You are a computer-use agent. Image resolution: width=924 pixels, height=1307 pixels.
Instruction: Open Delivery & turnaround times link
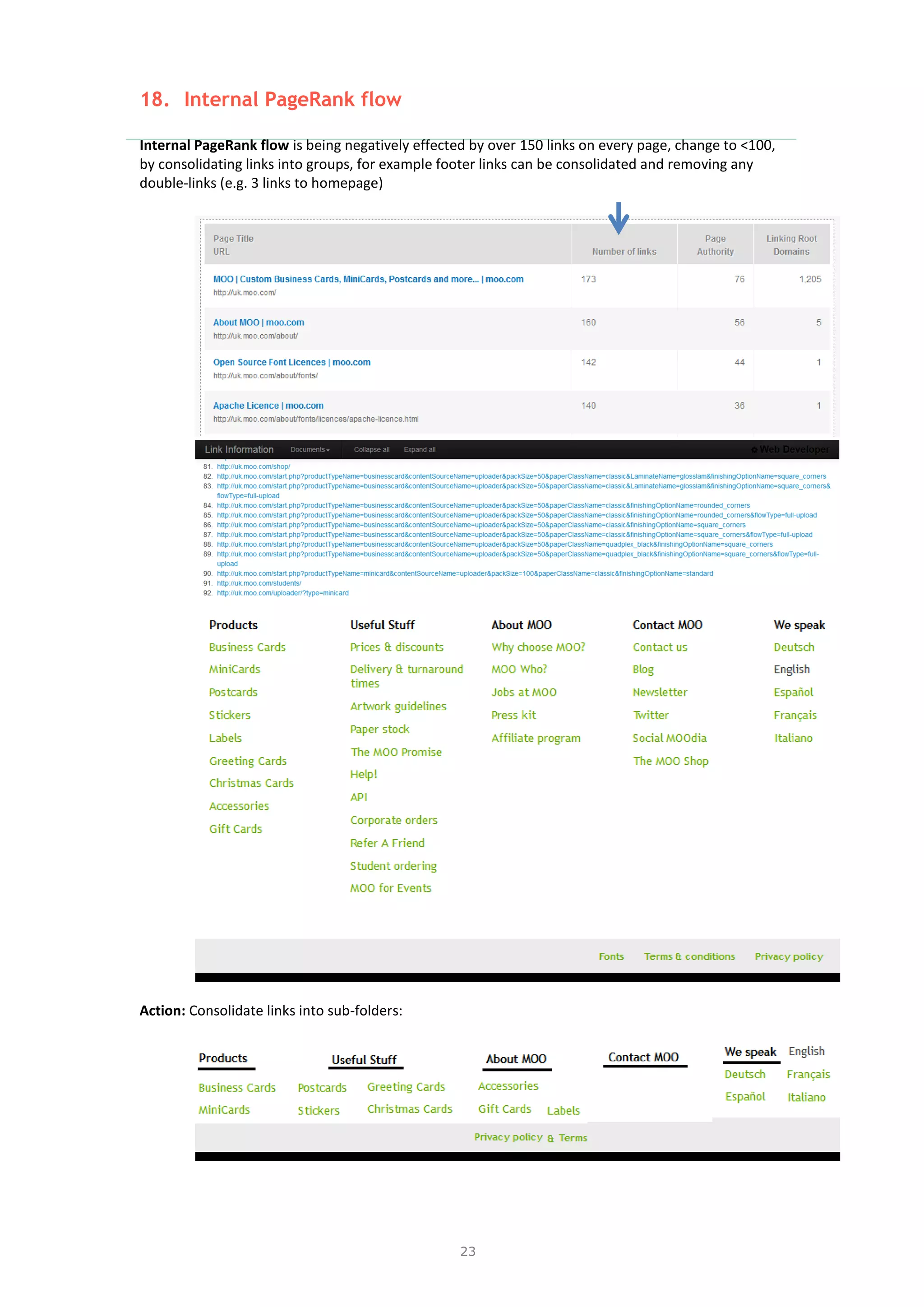407,676
